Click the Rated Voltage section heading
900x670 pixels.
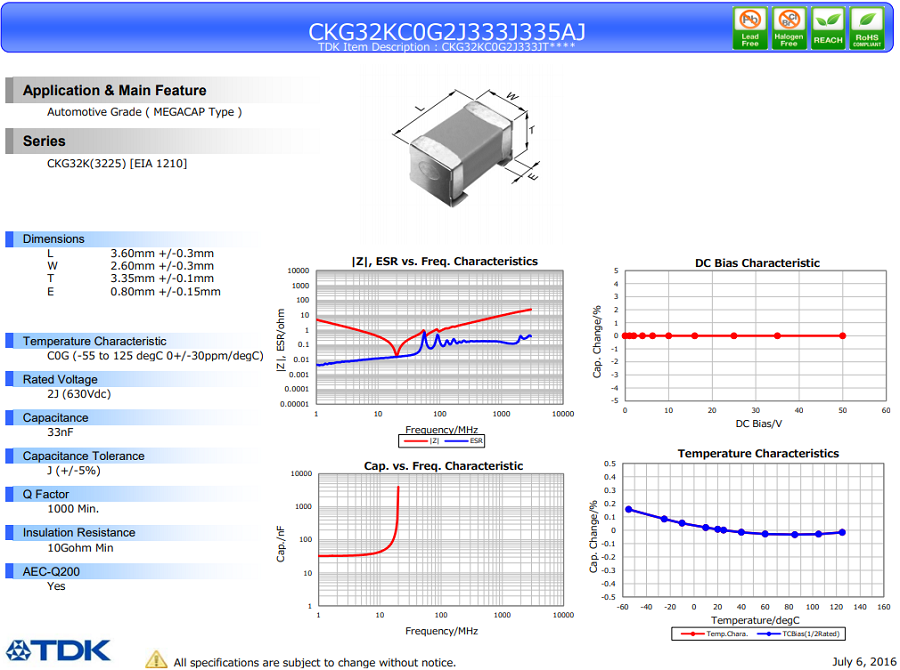[60, 379]
